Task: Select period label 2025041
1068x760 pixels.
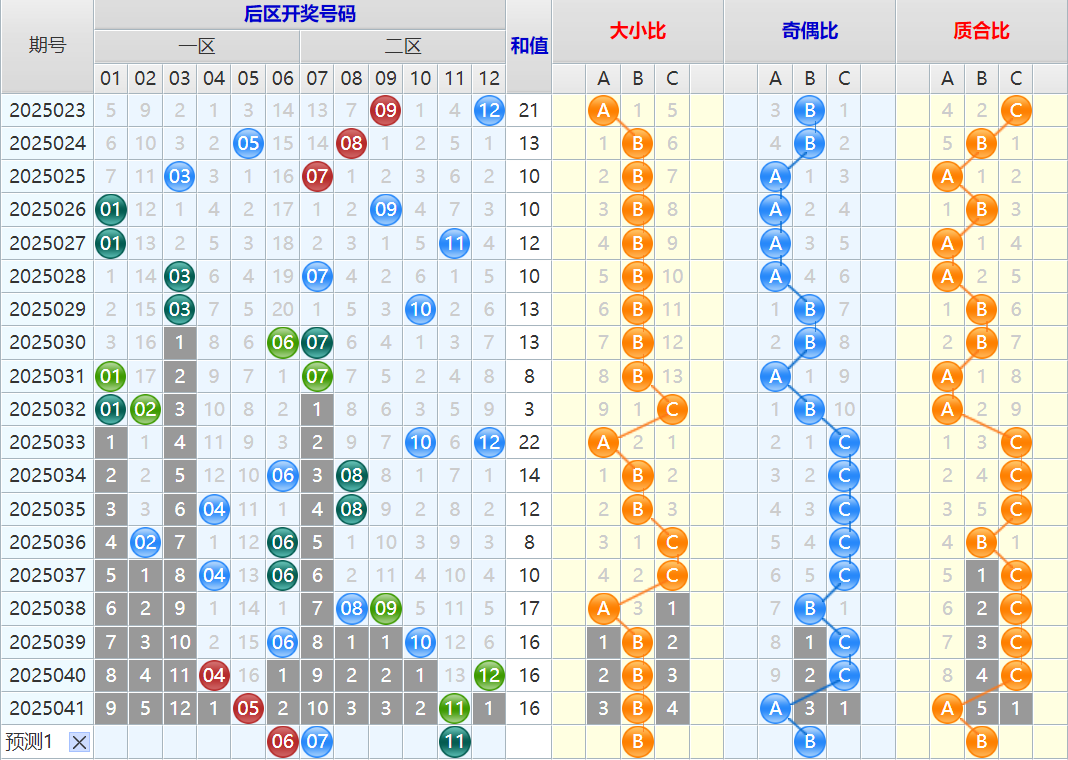Action: 48,708
